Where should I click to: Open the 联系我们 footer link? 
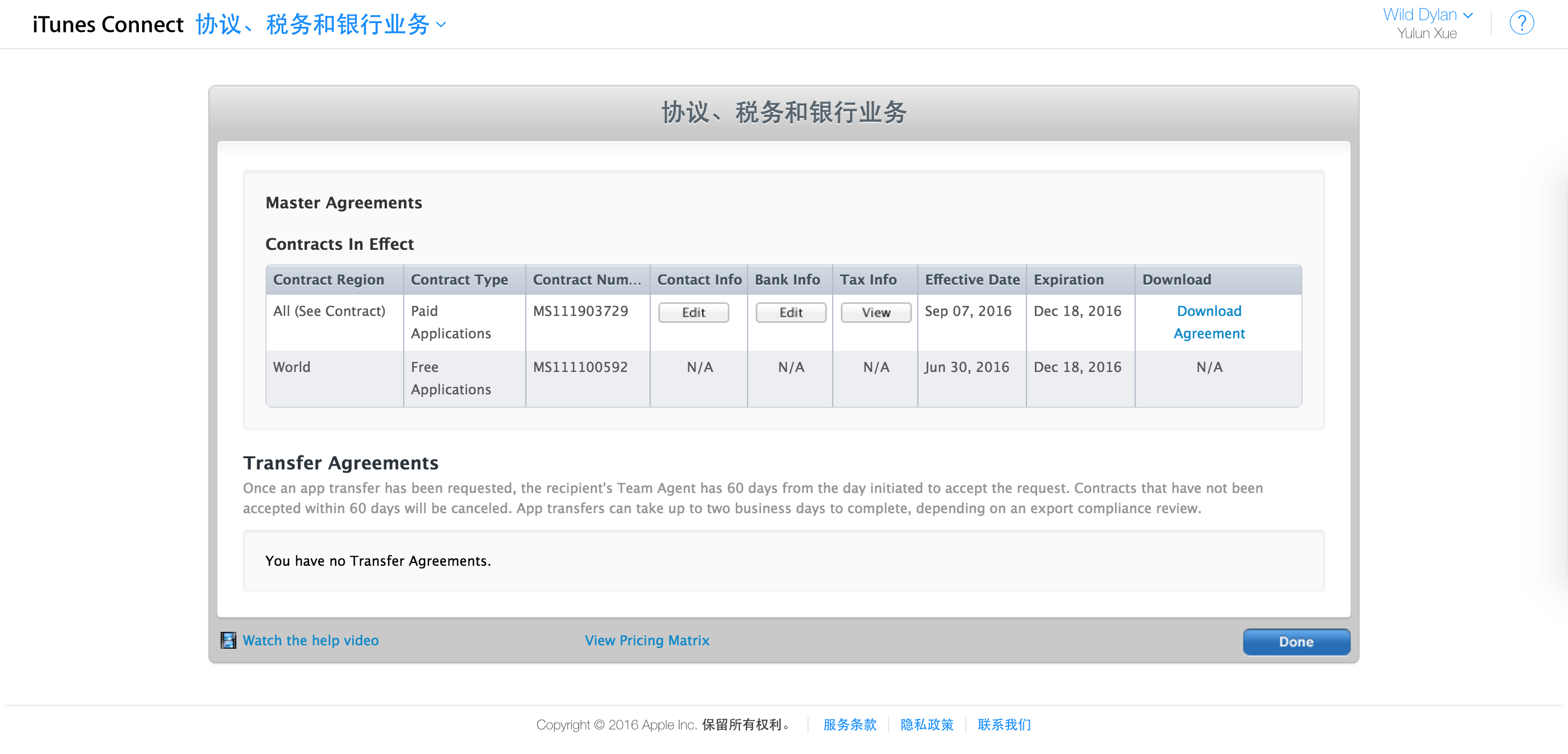pos(1004,724)
